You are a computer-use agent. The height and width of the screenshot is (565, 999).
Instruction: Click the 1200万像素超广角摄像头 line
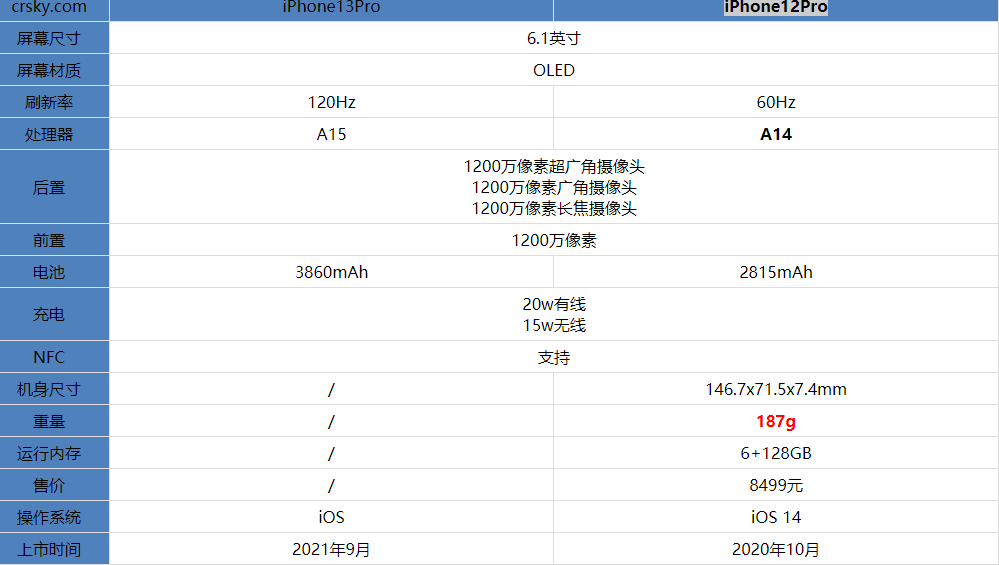(554, 166)
